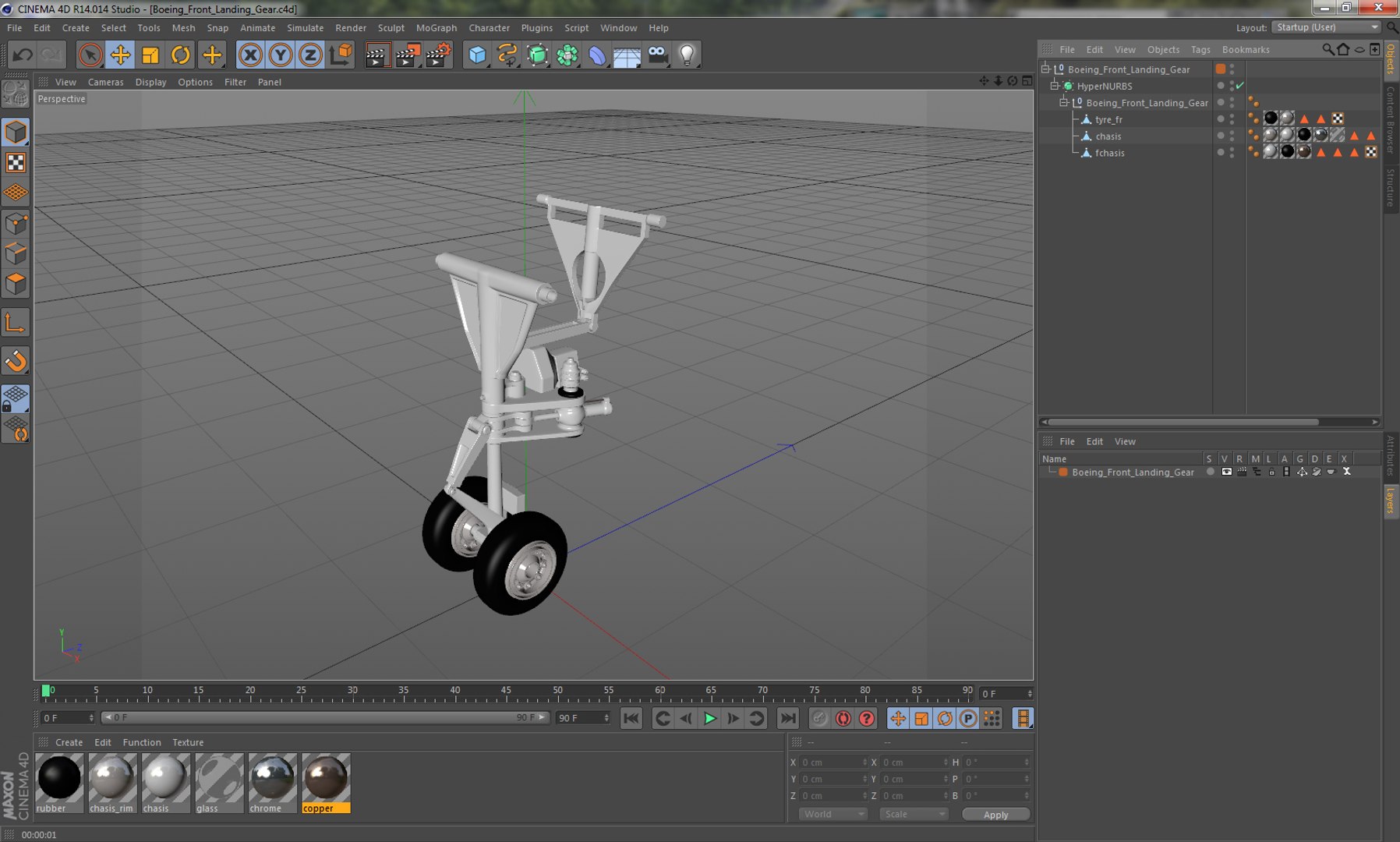This screenshot has width=1400, height=842.
Task: Click the Play Forwards button
Action: 709,718
